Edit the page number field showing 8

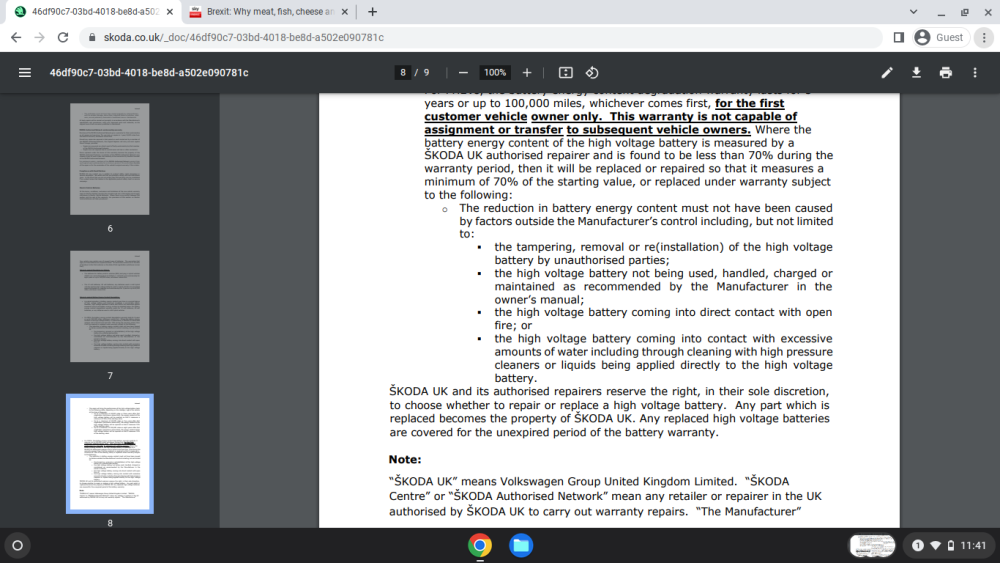click(402, 73)
